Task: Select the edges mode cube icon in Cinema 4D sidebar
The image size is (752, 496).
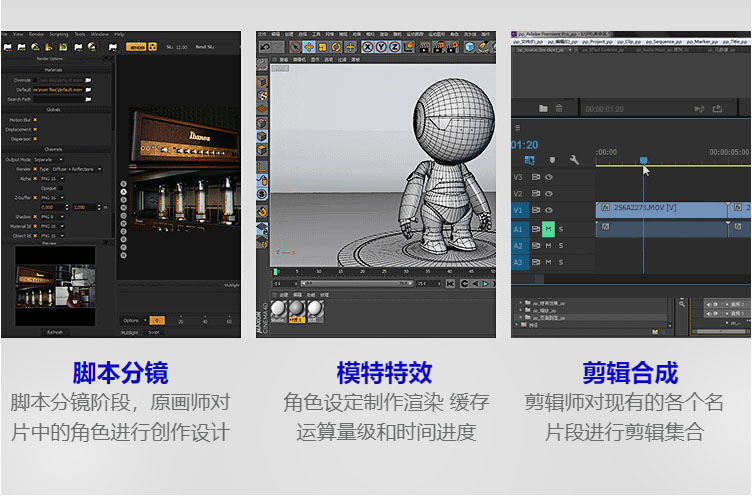Action: pos(262,136)
